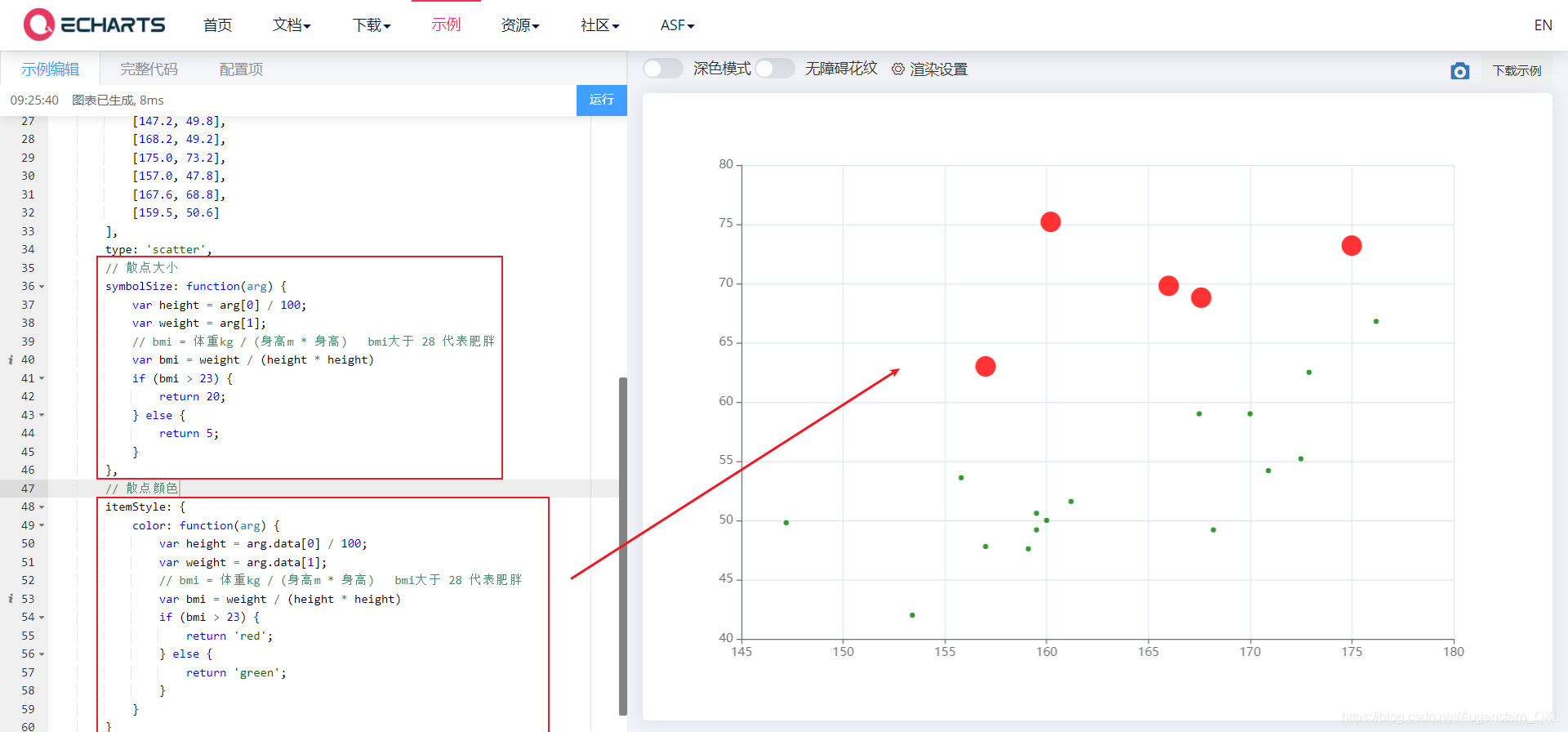Collapse the code fold at line 43

[x=42, y=415]
